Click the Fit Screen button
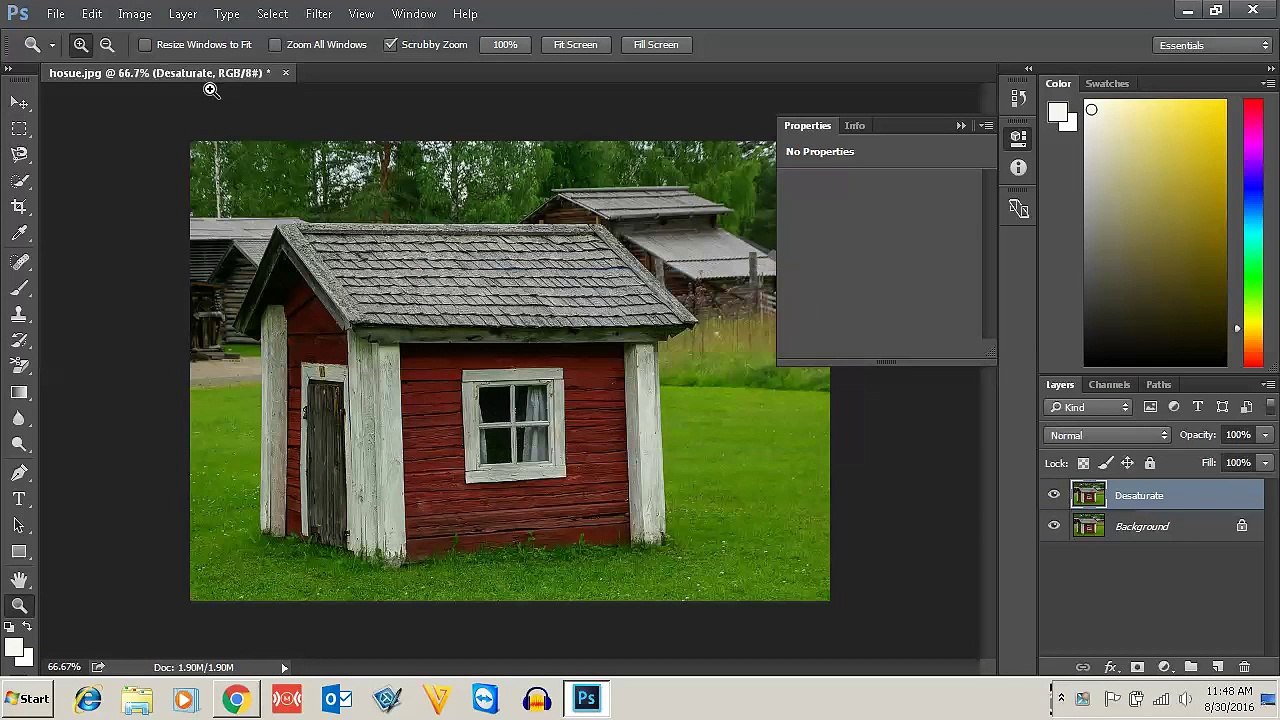 [x=575, y=45]
